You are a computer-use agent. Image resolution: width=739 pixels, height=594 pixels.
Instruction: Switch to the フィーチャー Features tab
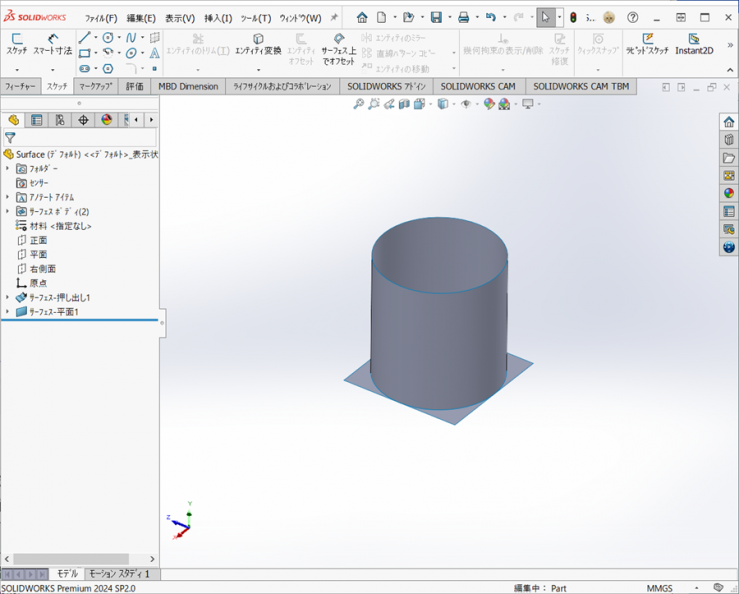pyautogui.click(x=20, y=87)
